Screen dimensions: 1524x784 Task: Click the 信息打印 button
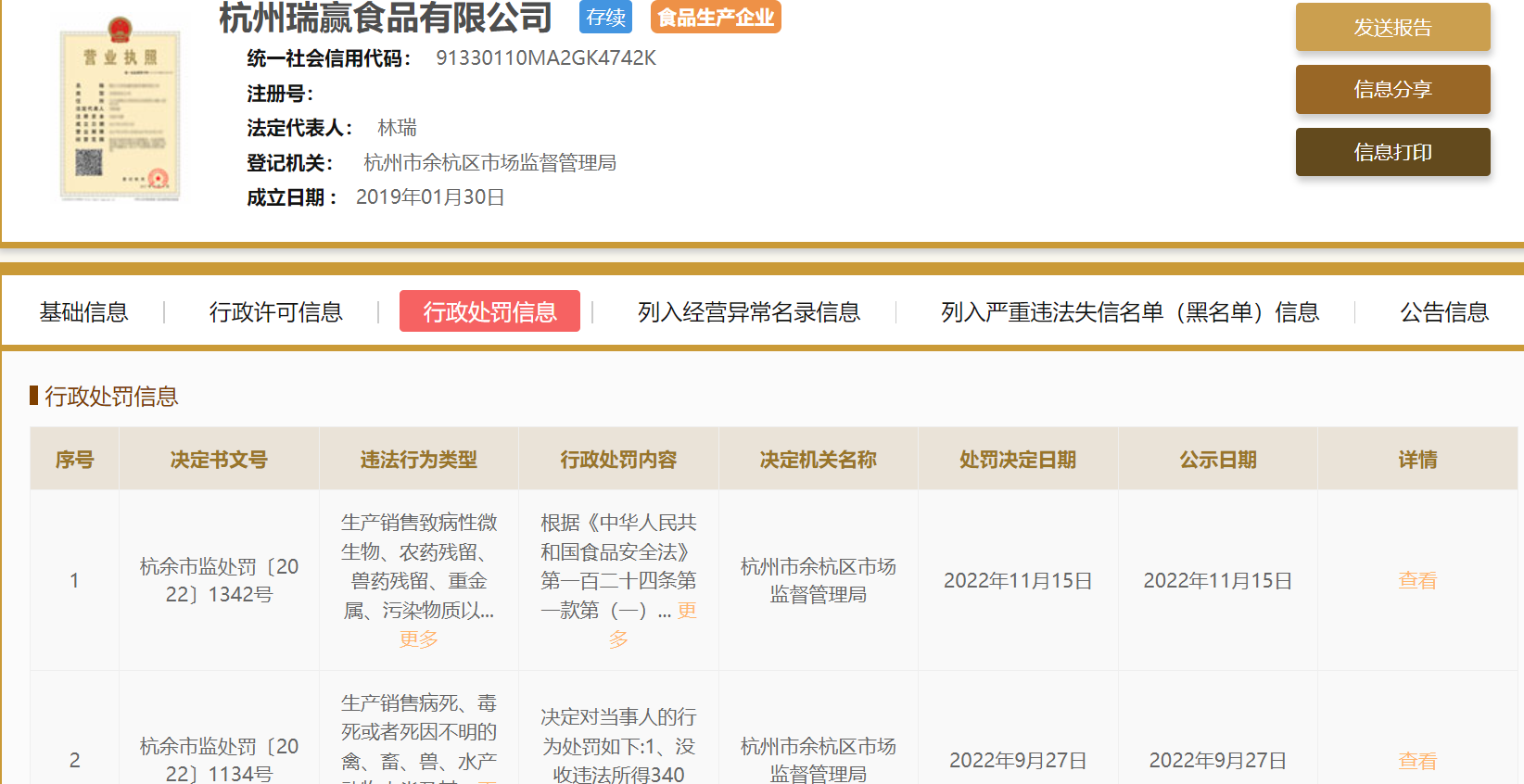1392,152
